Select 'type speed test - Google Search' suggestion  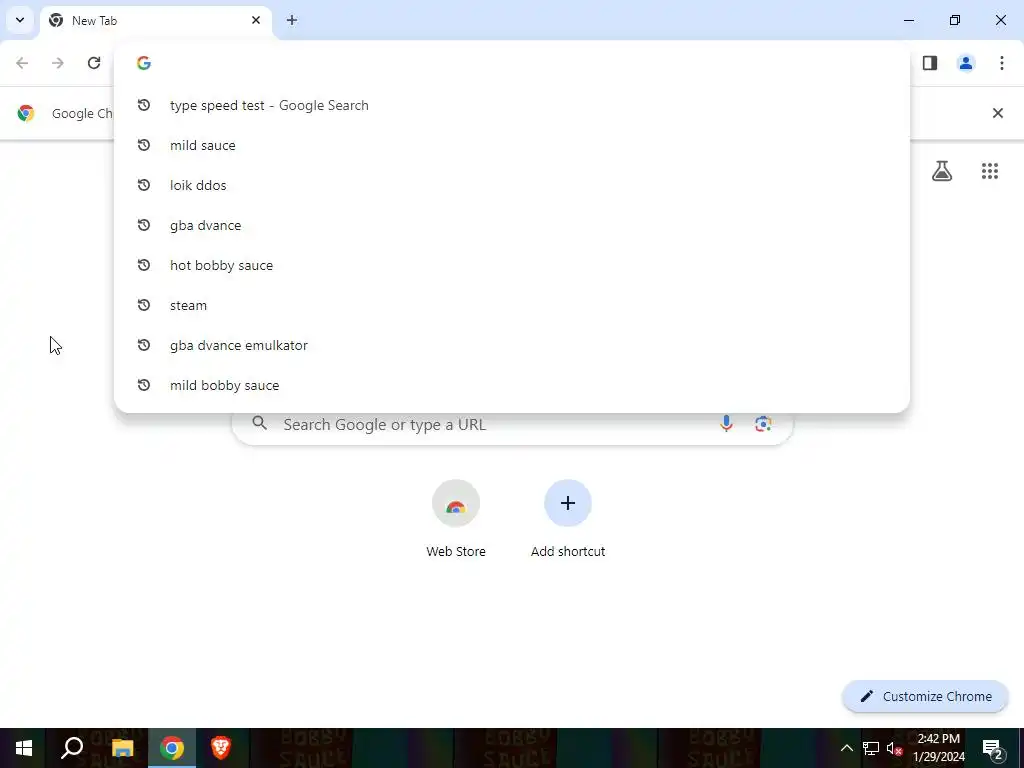pyautogui.click(x=512, y=105)
